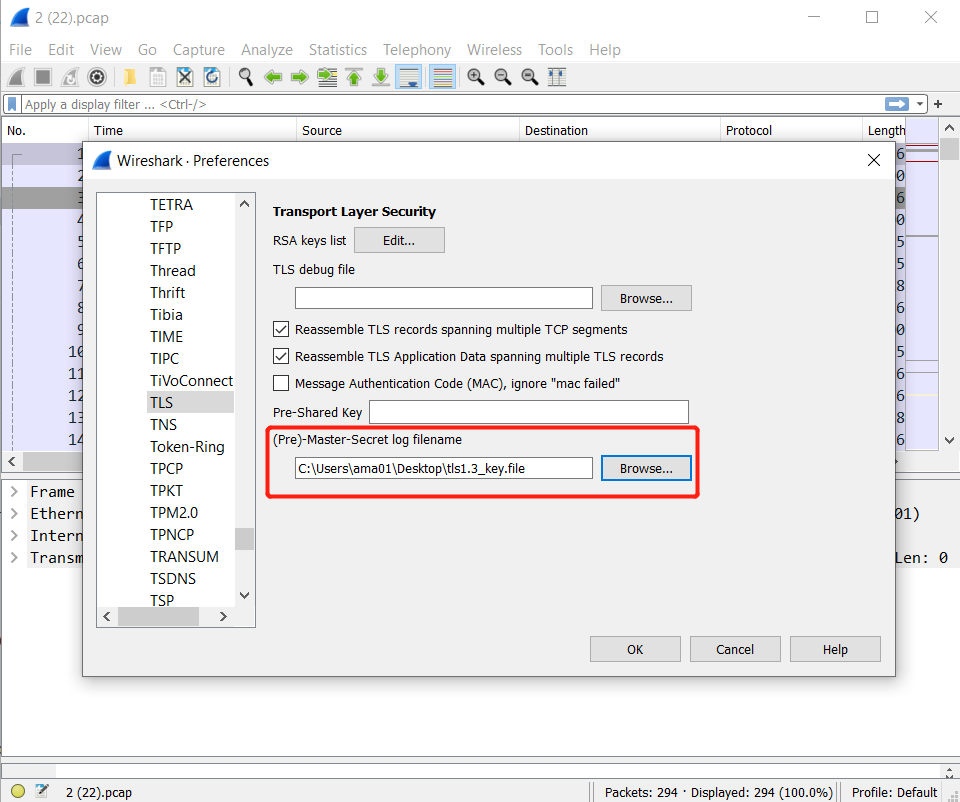Click the reload capture file icon
960x802 pixels.
coord(211,77)
